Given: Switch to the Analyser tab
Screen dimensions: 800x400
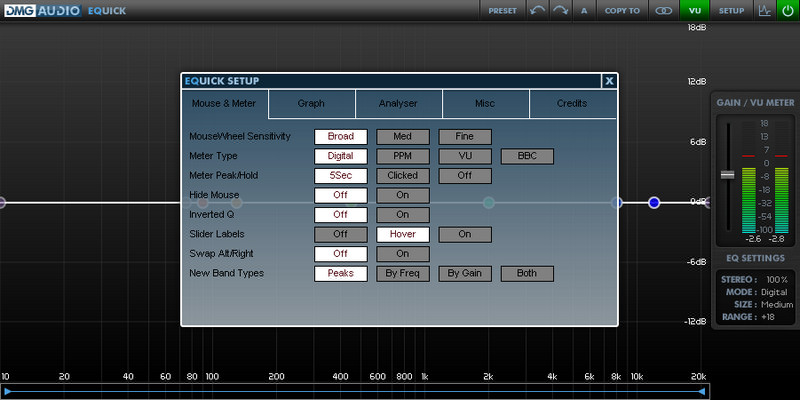Looking at the screenshot, I should [x=398, y=103].
